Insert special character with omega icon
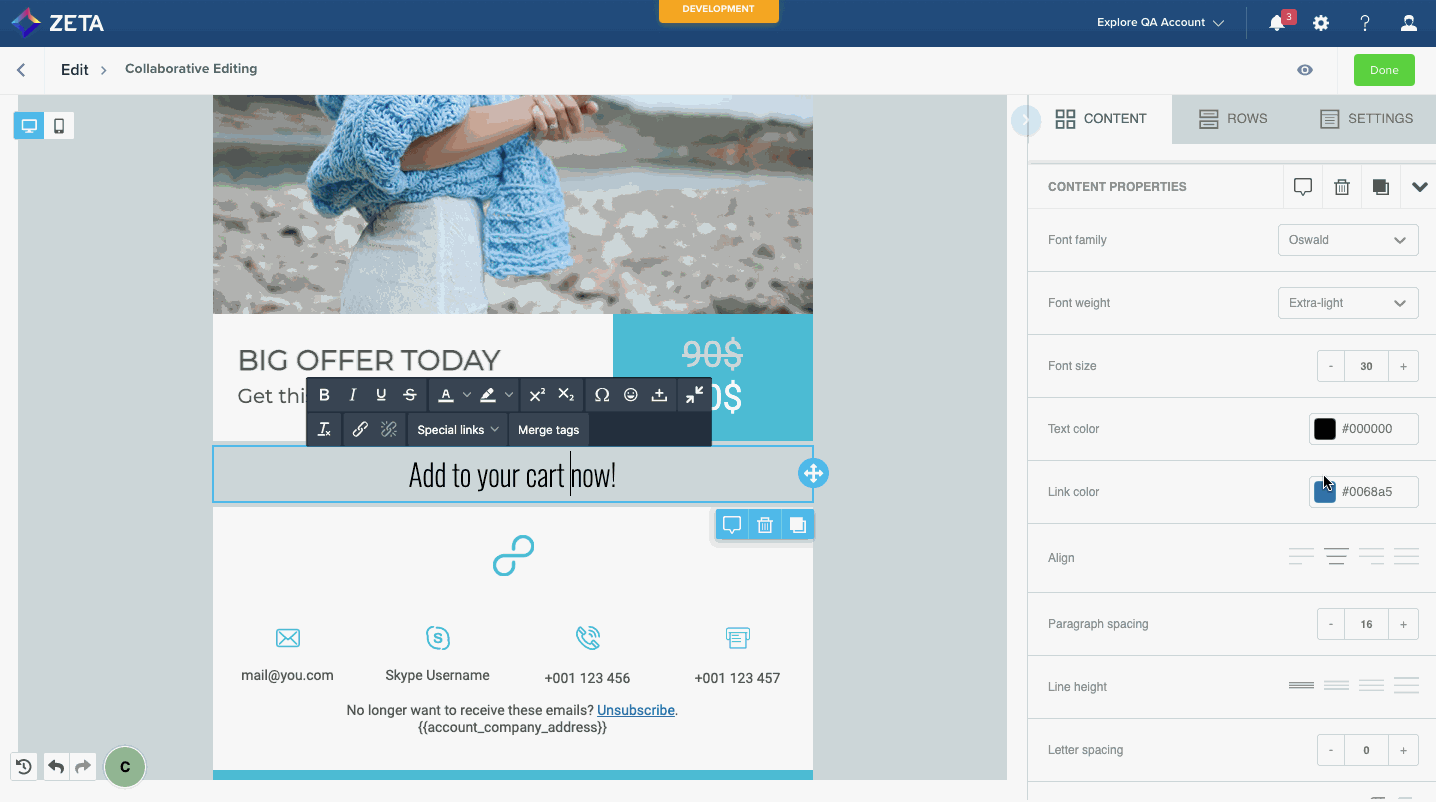Screen dimensions: 1436x802 click(602, 395)
